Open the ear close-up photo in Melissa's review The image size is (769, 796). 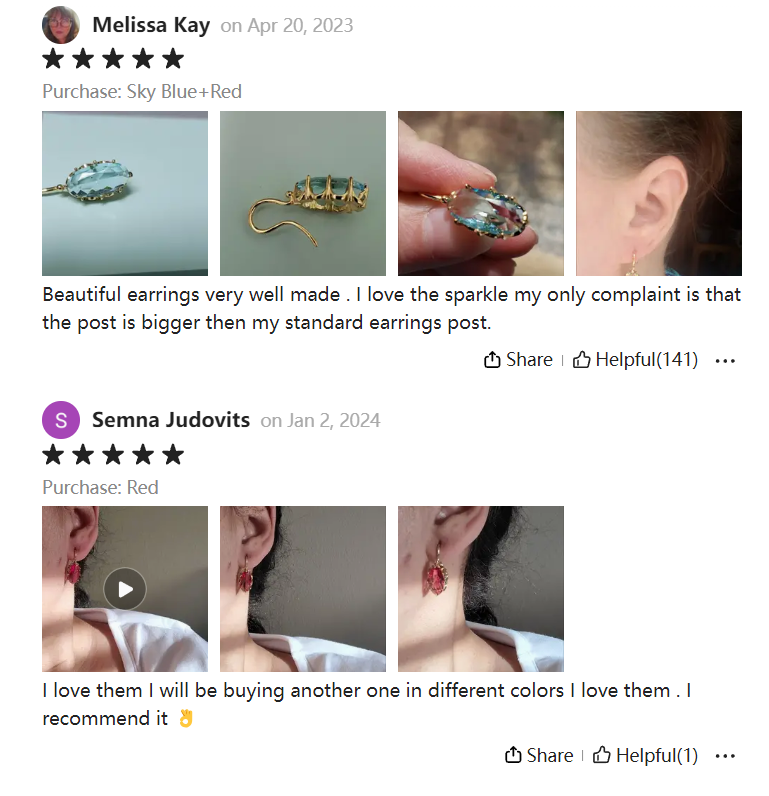(659, 193)
